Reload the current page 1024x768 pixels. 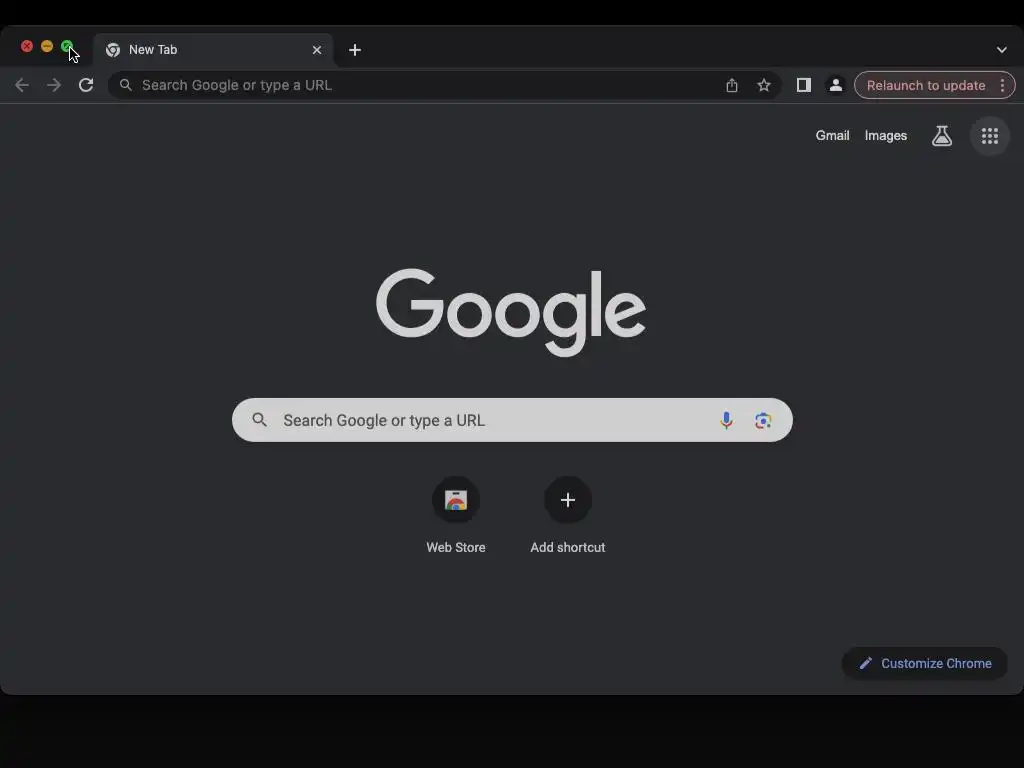coord(86,85)
